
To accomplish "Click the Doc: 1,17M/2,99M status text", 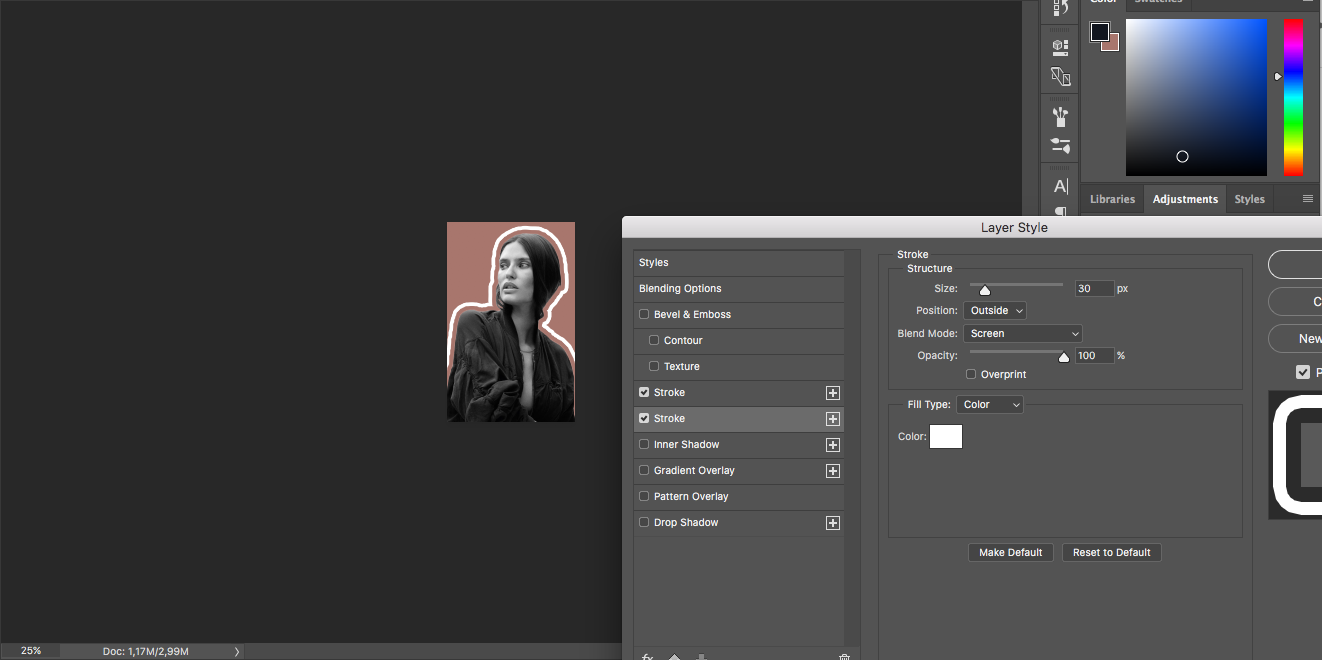I will (x=145, y=651).
